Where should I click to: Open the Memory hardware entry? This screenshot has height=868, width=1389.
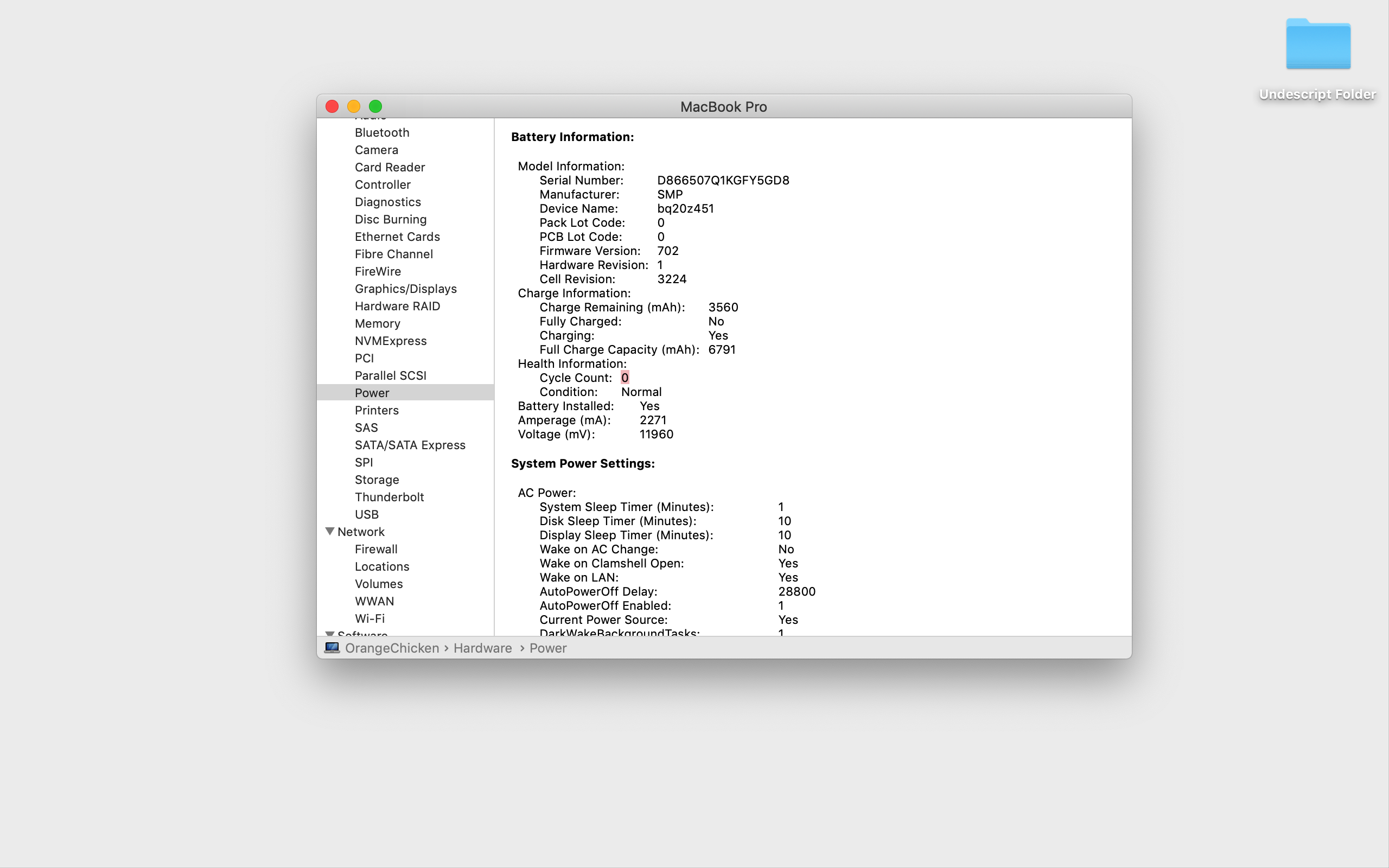coord(377,324)
